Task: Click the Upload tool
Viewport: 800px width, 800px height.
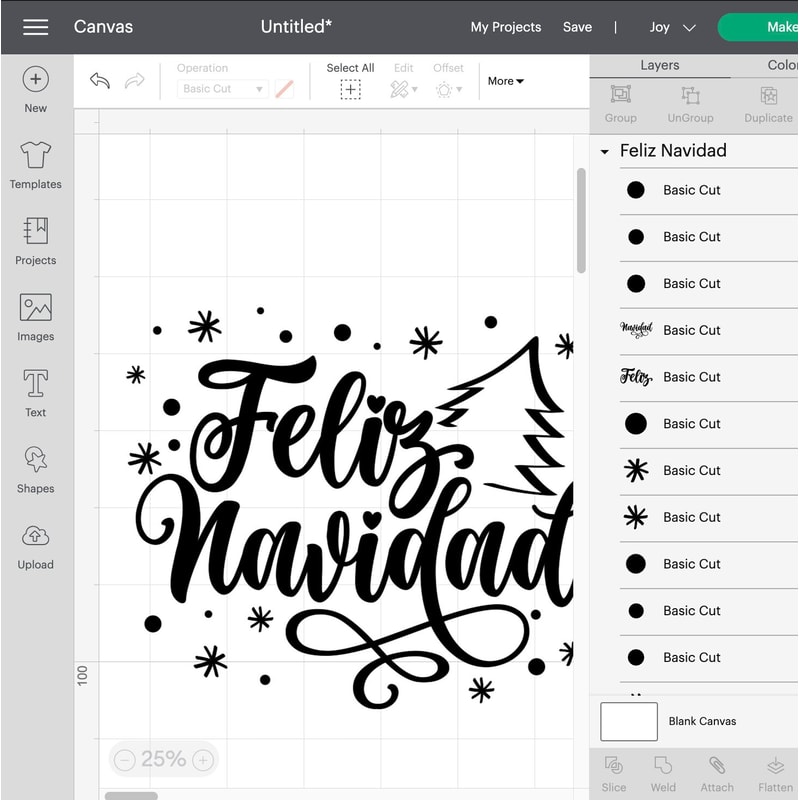Action: pyautogui.click(x=35, y=545)
